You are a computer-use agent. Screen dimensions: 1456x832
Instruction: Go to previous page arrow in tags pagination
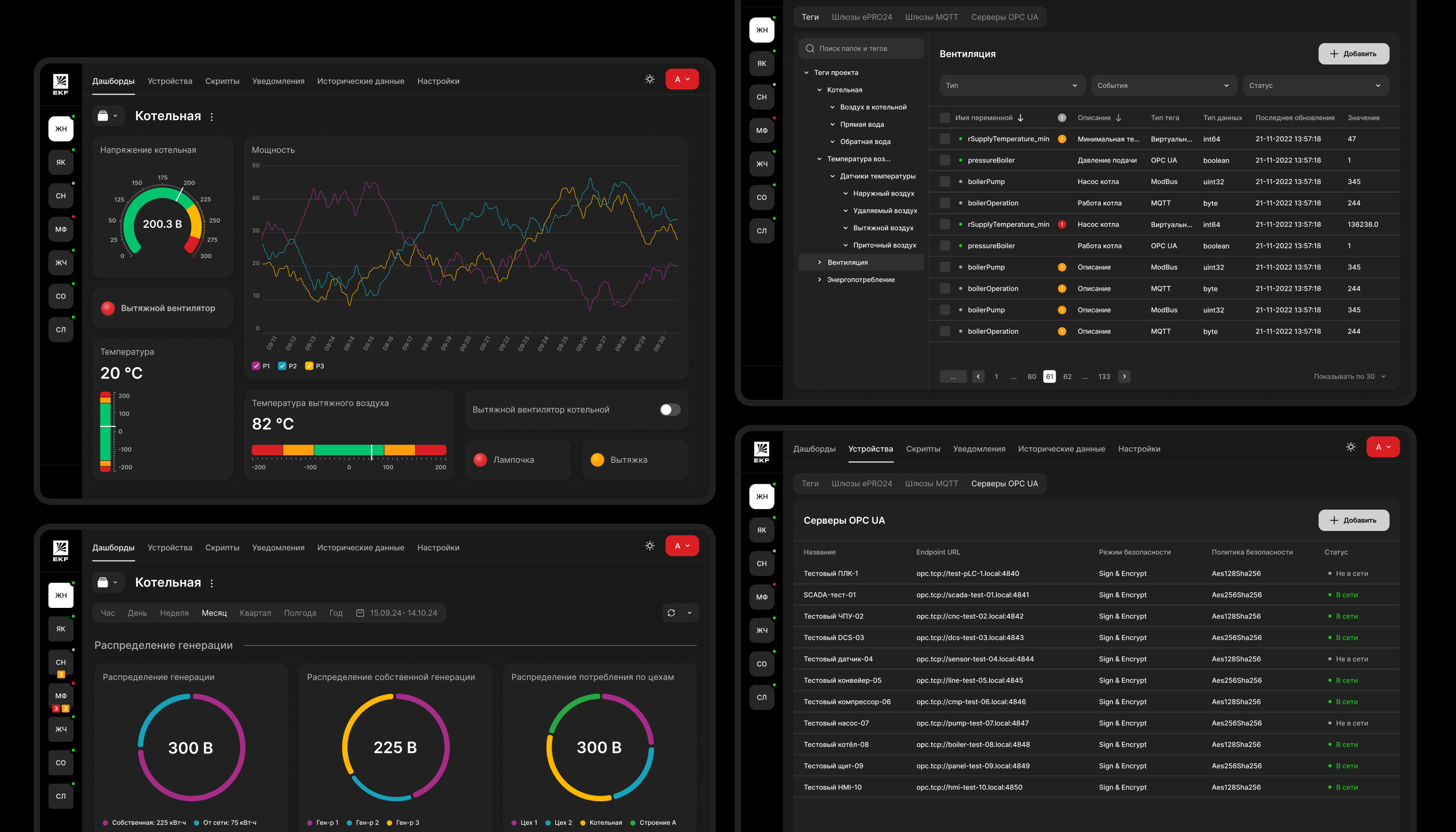click(978, 376)
